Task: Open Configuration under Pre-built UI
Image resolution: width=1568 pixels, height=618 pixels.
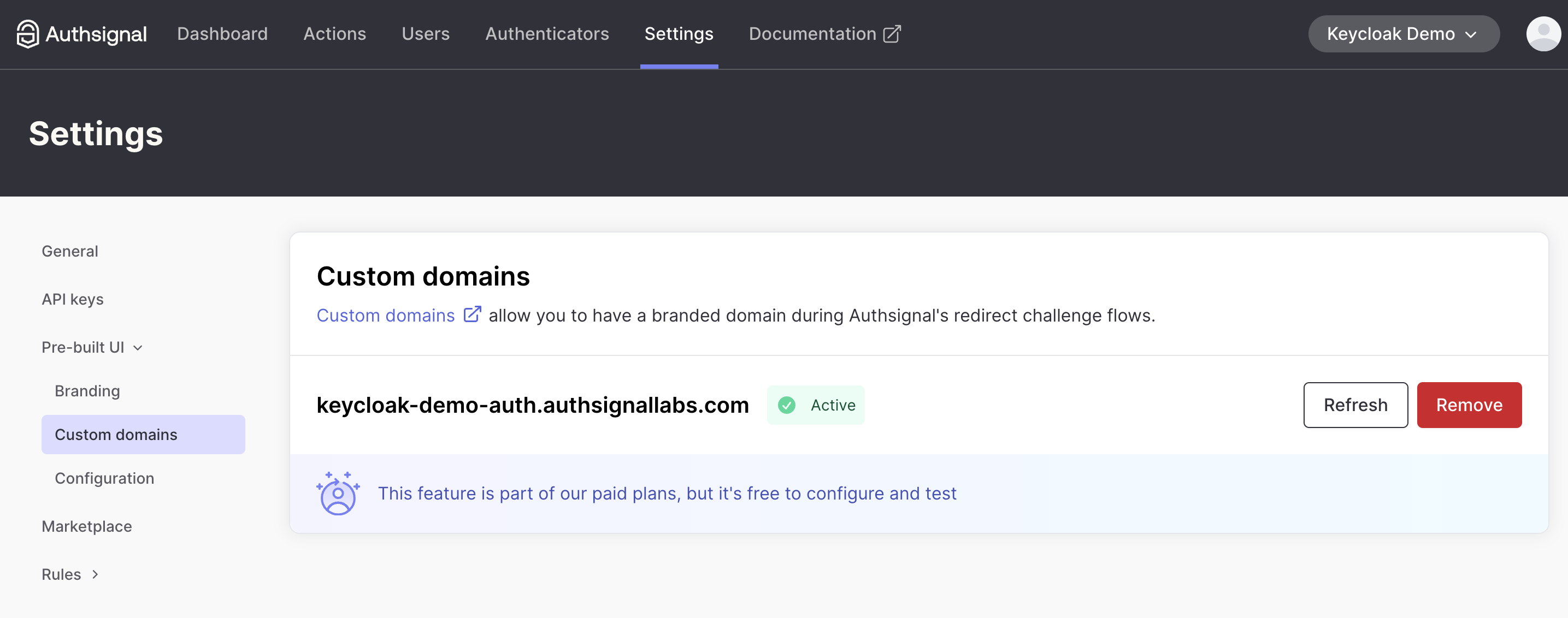Action: pyautogui.click(x=104, y=478)
